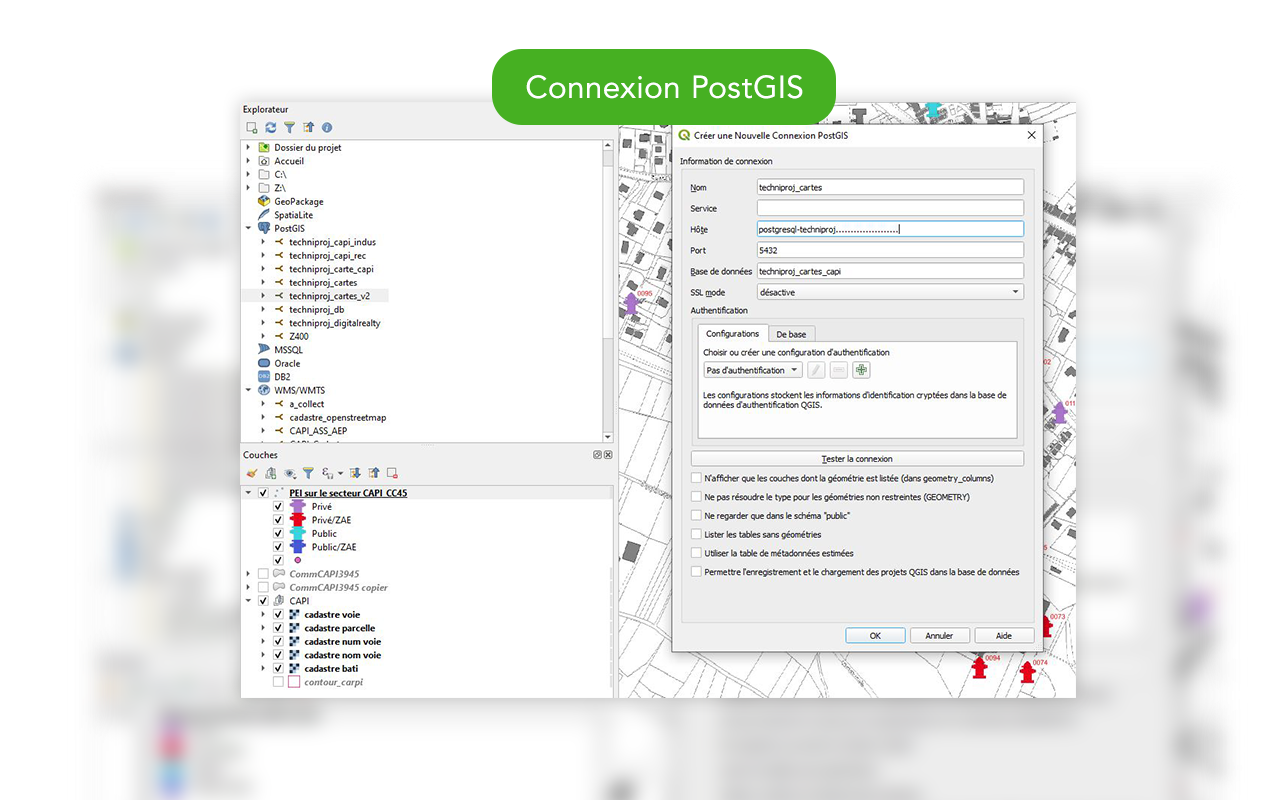The width and height of the screenshot is (1280, 800).
Task: Expand all layers in Couches toolbar
Action: (355, 473)
